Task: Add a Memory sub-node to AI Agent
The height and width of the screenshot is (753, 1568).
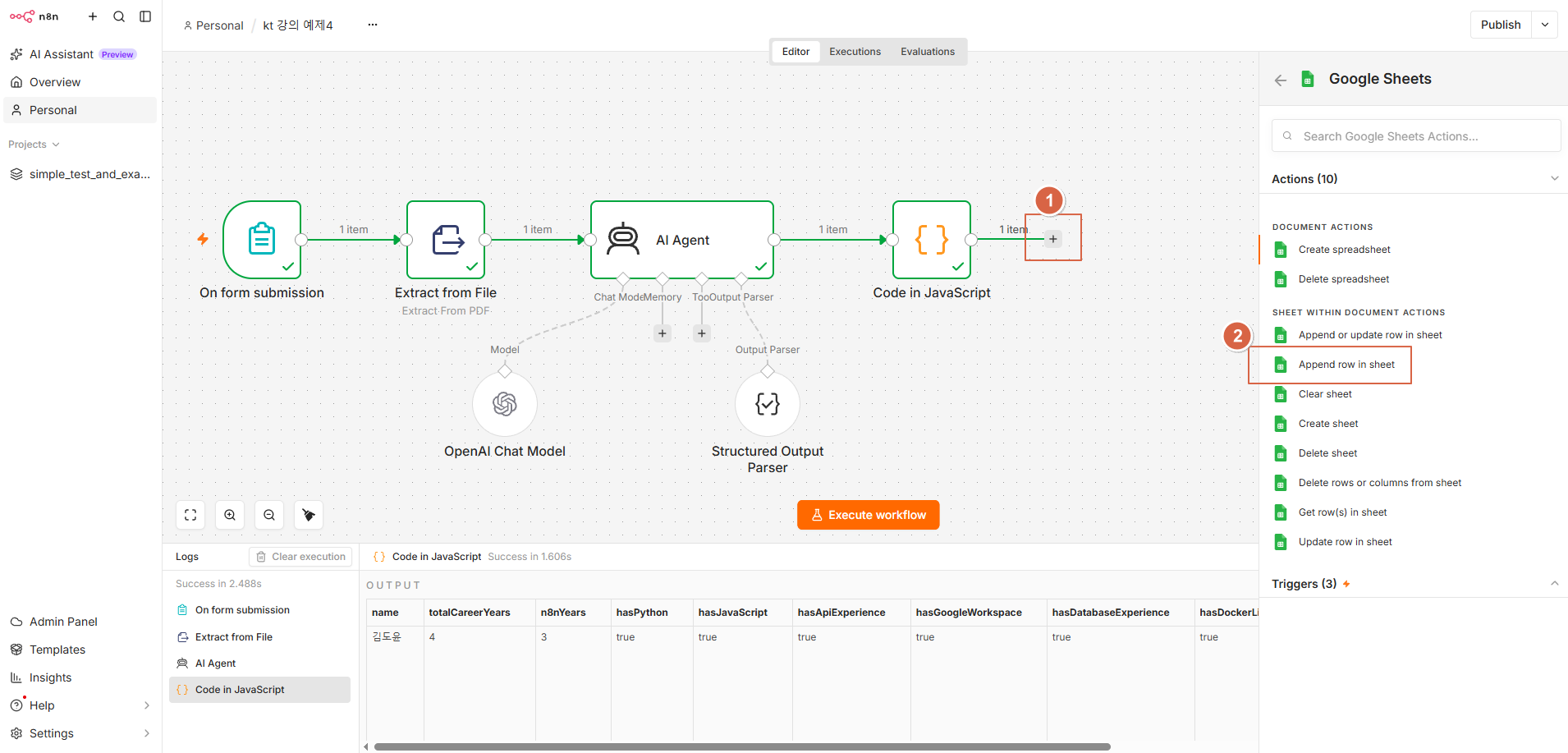Action: 663,333
